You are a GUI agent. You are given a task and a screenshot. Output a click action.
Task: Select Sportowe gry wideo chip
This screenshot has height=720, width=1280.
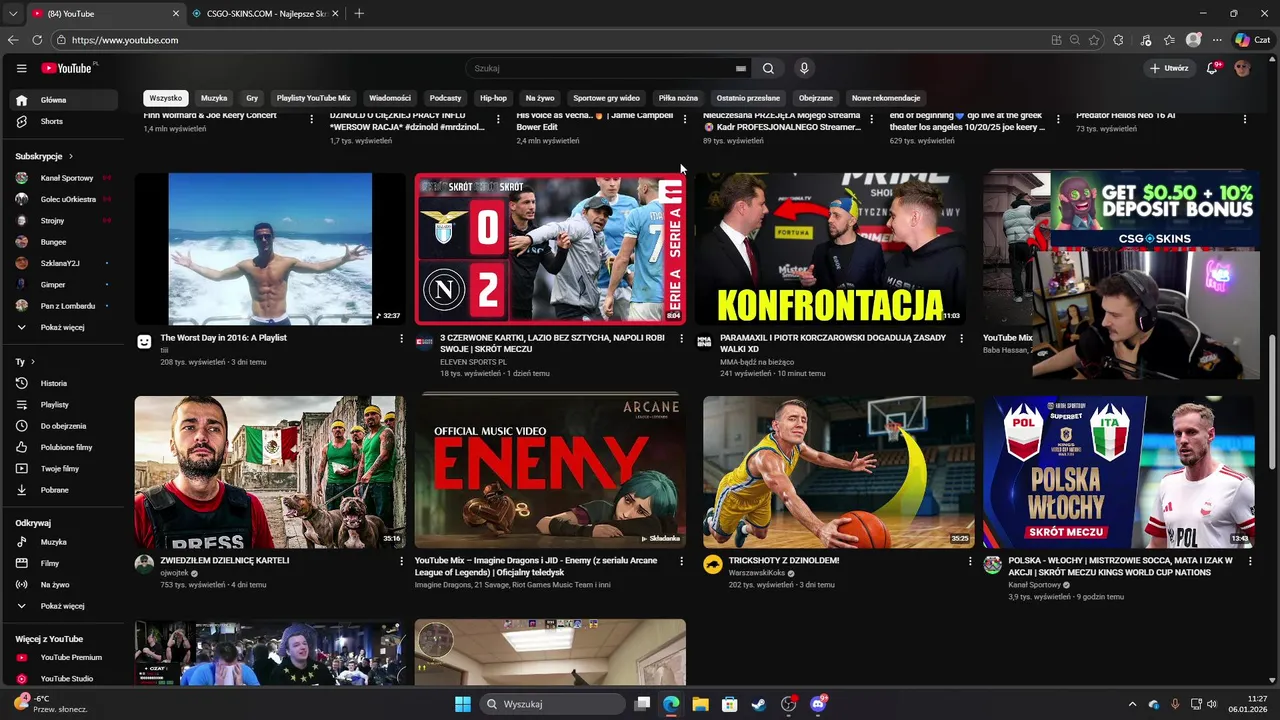606,98
